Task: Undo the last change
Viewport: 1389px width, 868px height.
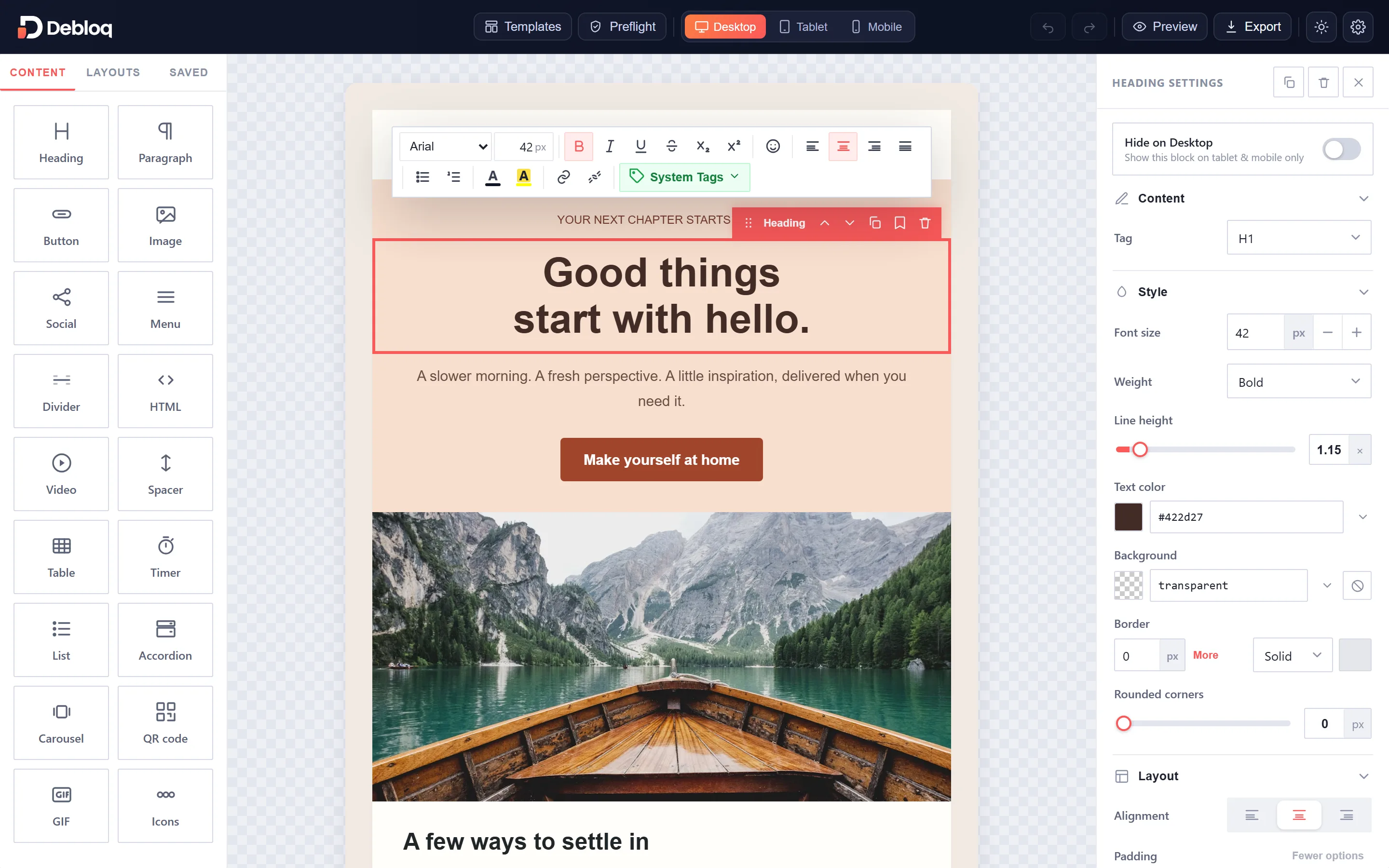Action: [x=1048, y=27]
